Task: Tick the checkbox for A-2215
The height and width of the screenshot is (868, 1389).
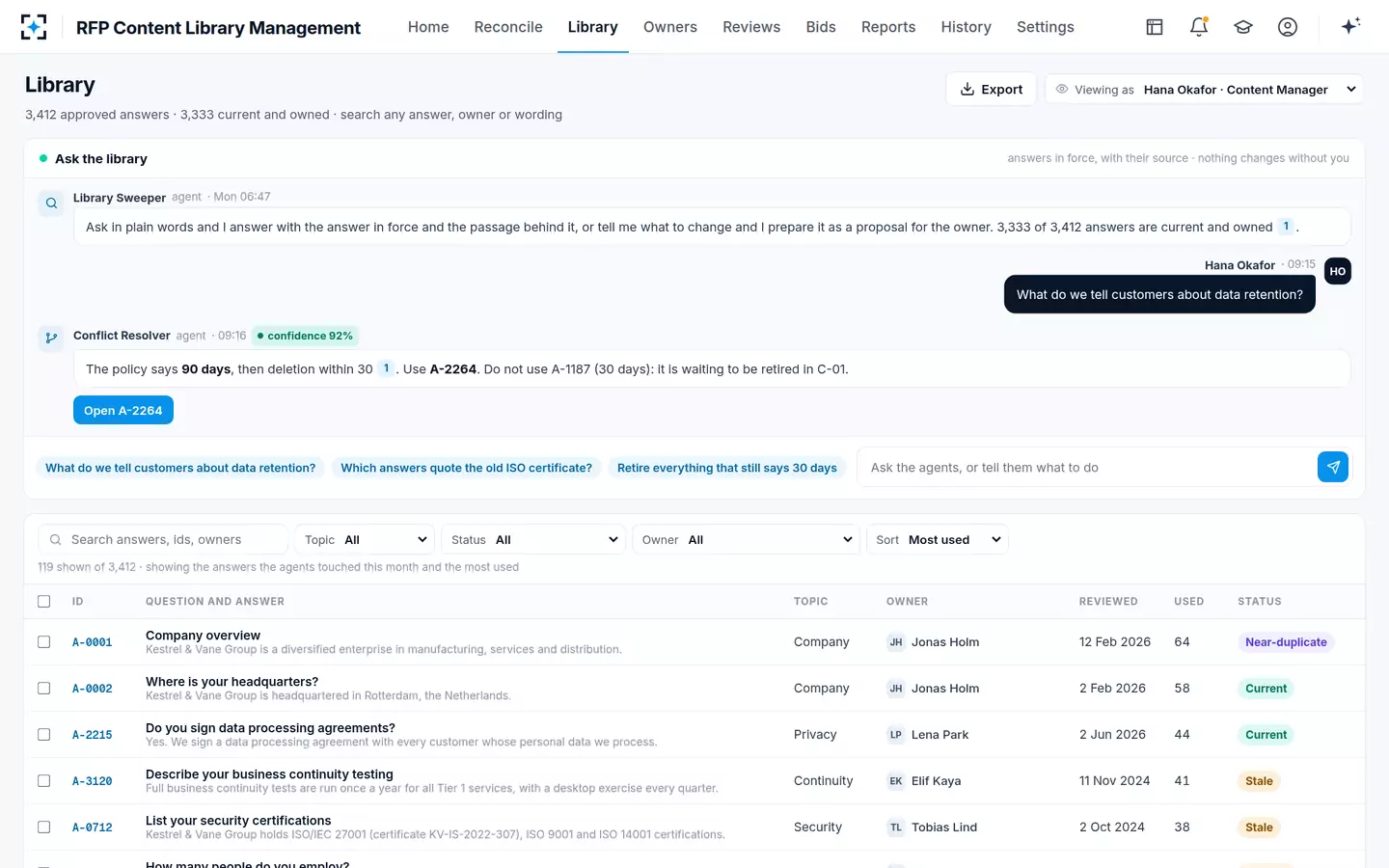Action: [43, 735]
